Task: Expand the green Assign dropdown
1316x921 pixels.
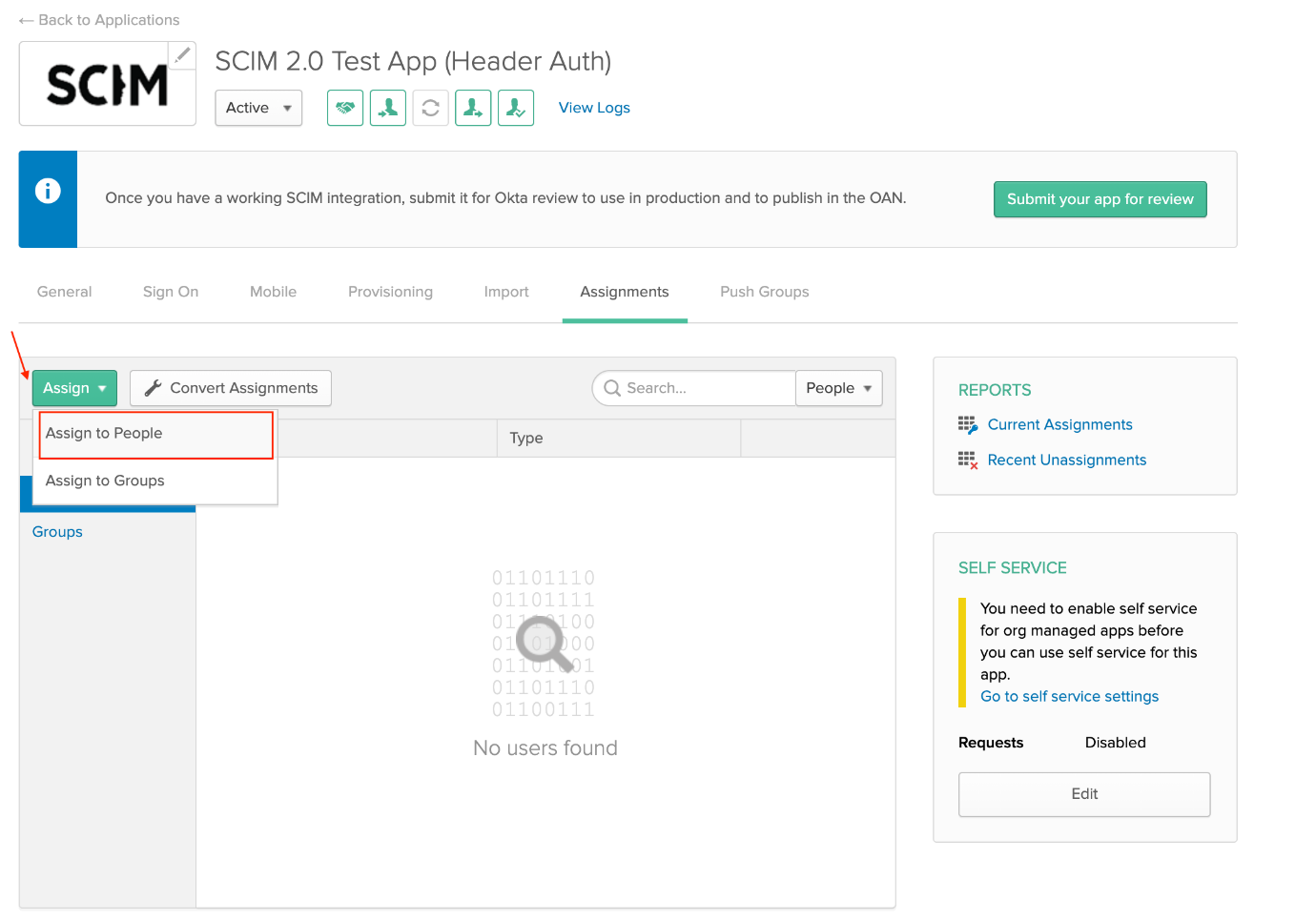Action: (73, 388)
